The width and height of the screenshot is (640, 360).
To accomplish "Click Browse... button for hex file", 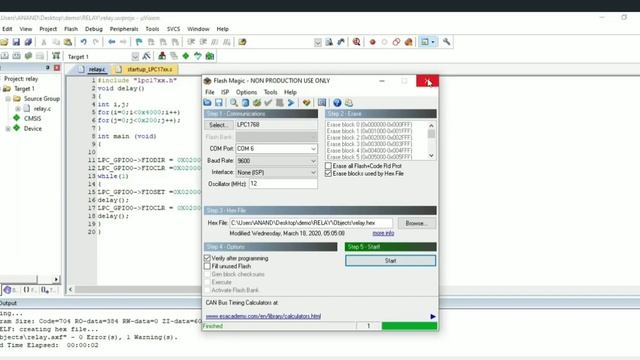I will coord(416,223).
